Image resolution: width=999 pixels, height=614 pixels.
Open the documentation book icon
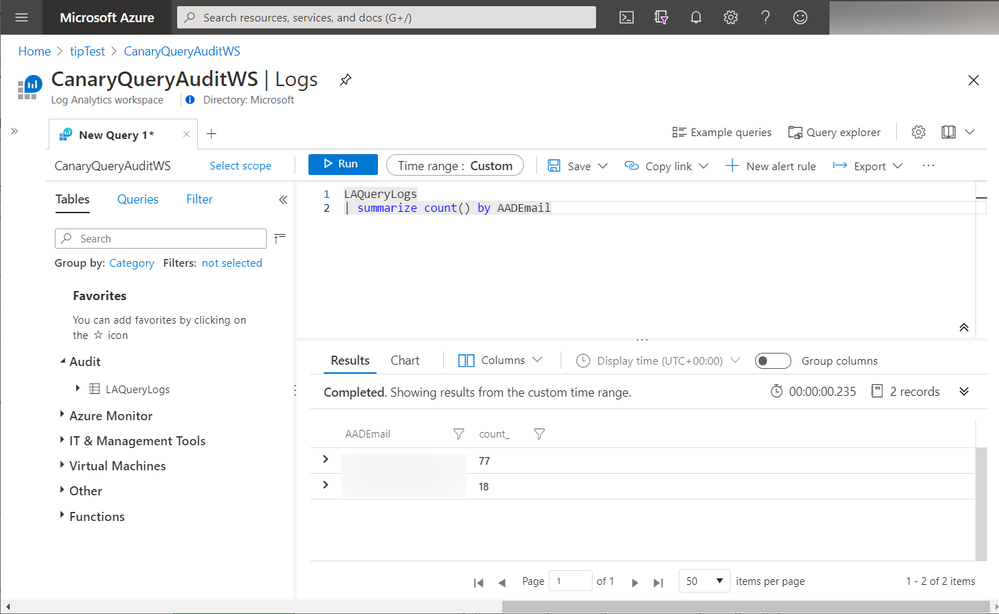pos(949,132)
